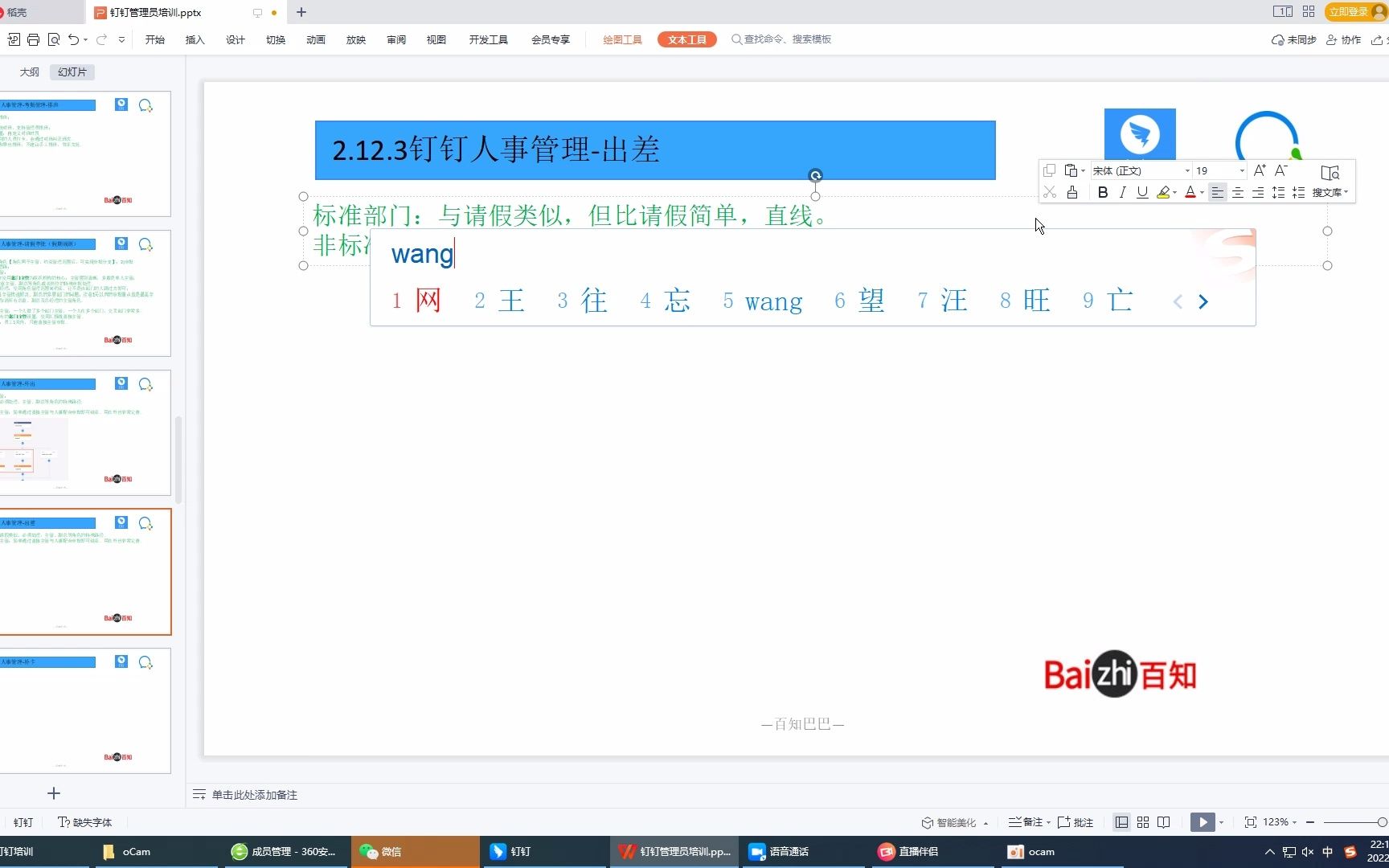
Task: Apply italic formatting to the text
Action: (x=1122, y=192)
